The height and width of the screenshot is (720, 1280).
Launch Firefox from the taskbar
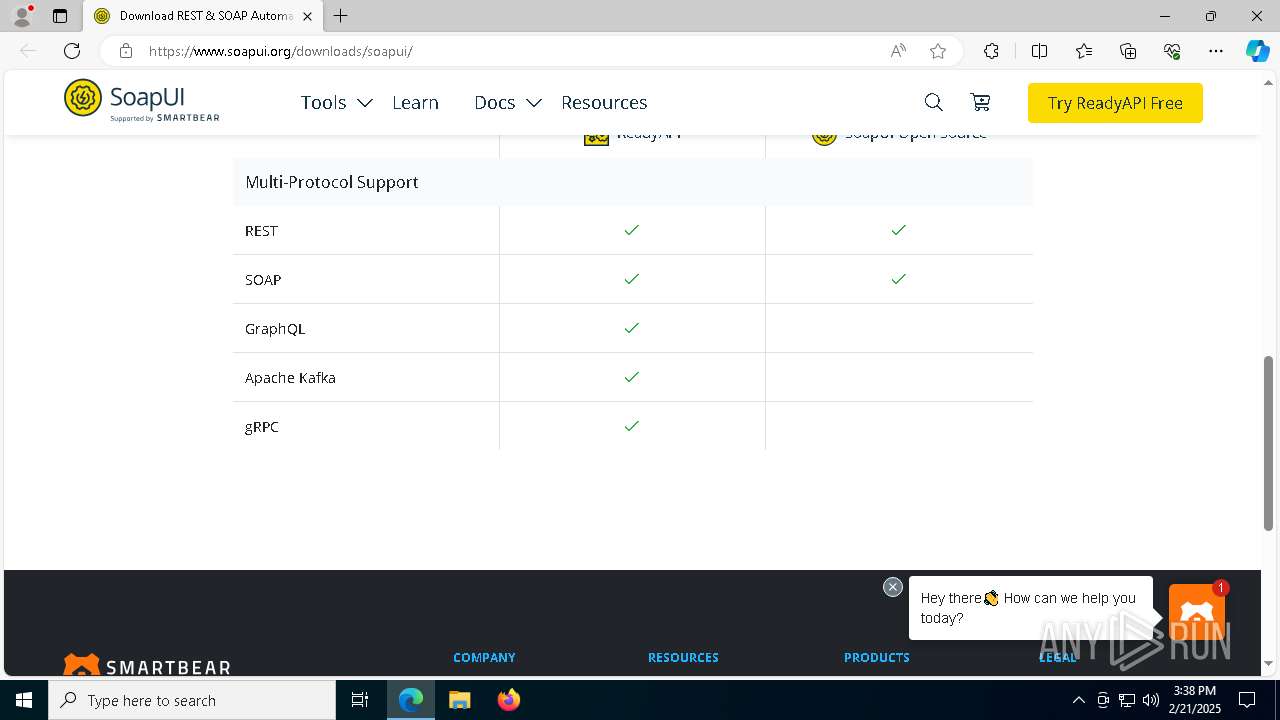click(x=508, y=700)
